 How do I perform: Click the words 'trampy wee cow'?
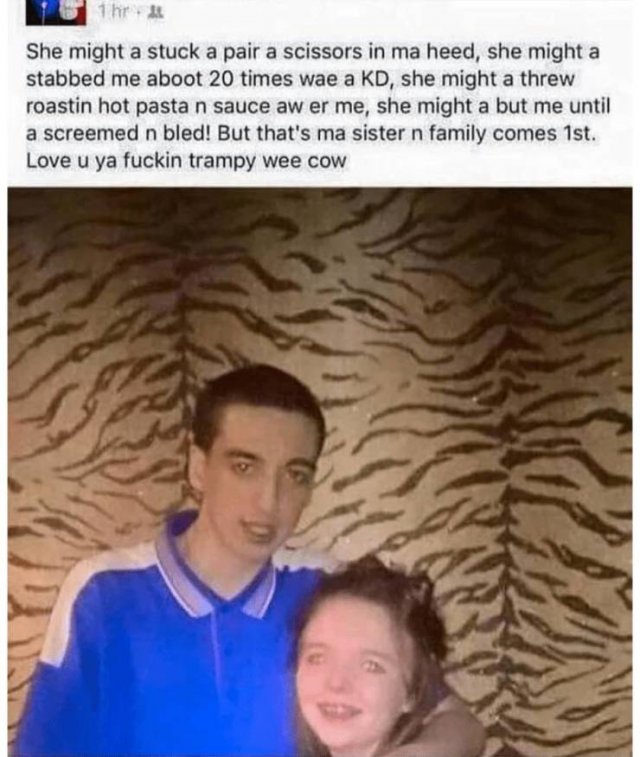tap(267, 161)
